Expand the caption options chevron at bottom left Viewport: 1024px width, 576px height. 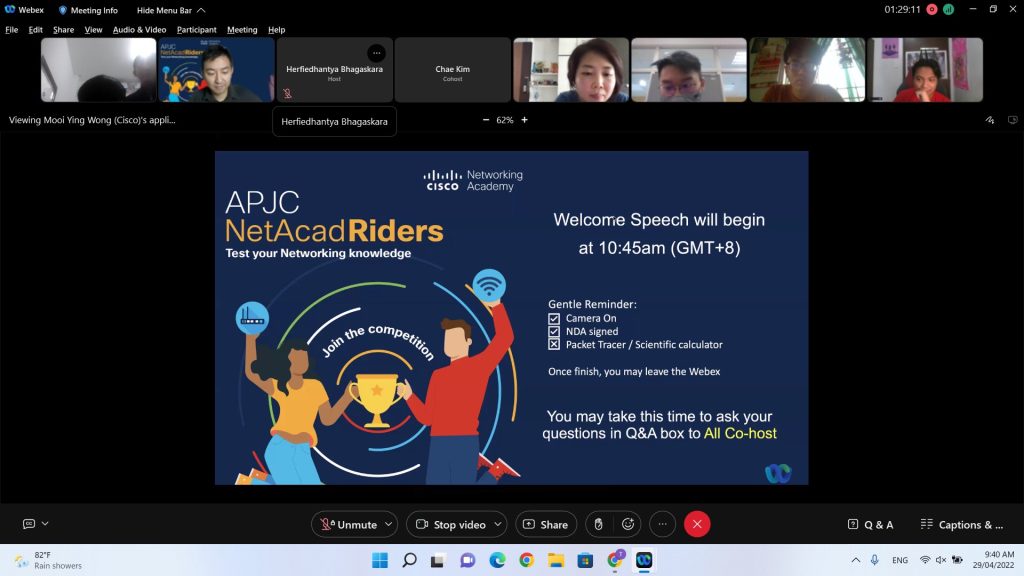click(45, 524)
